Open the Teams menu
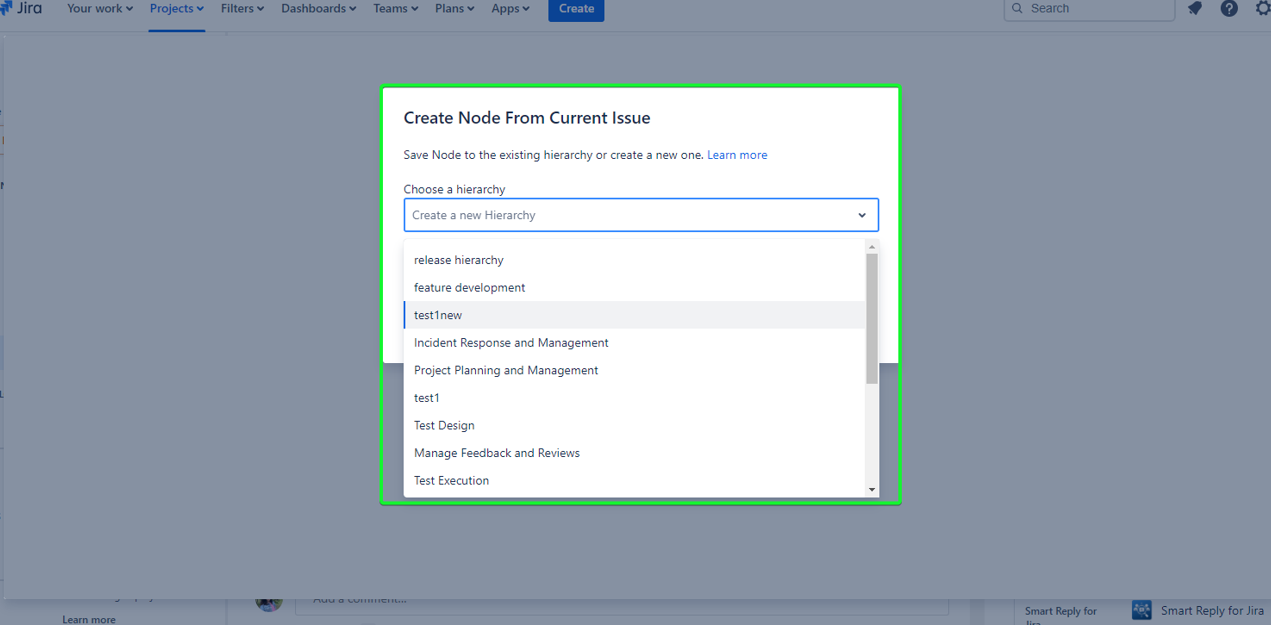 (x=395, y=8)
